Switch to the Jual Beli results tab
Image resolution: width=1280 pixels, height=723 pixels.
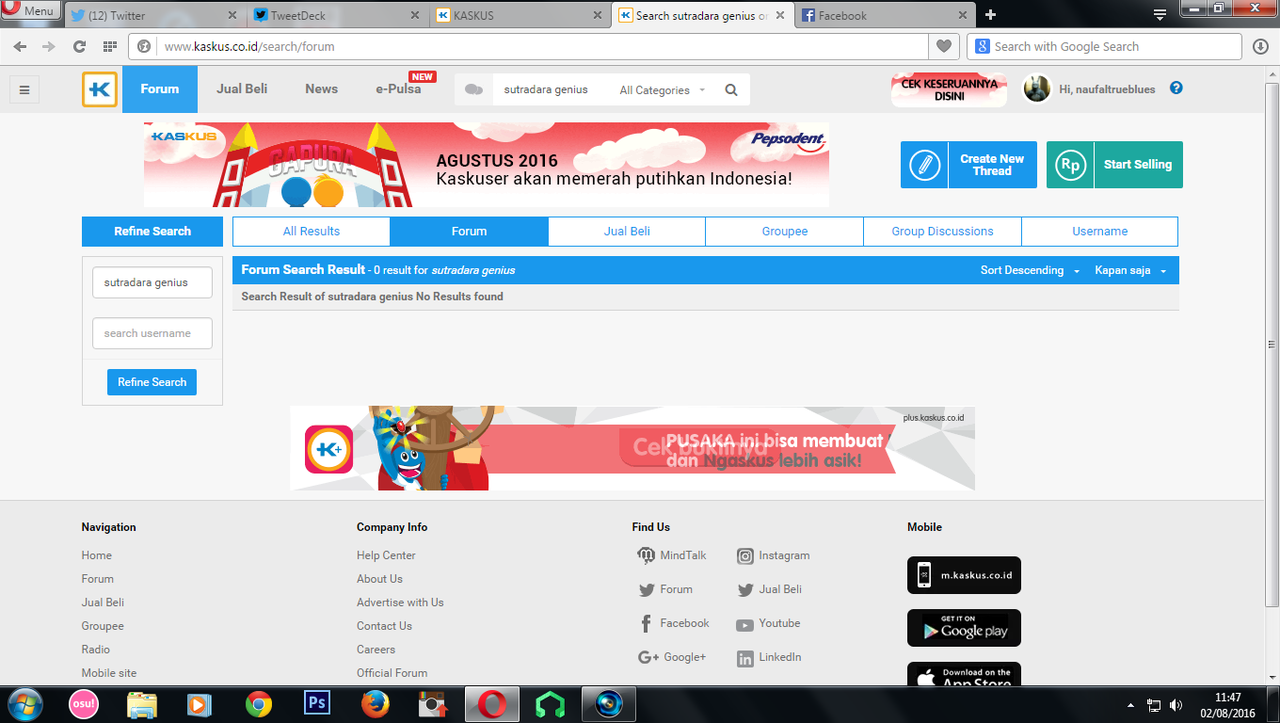coord(627,231)
